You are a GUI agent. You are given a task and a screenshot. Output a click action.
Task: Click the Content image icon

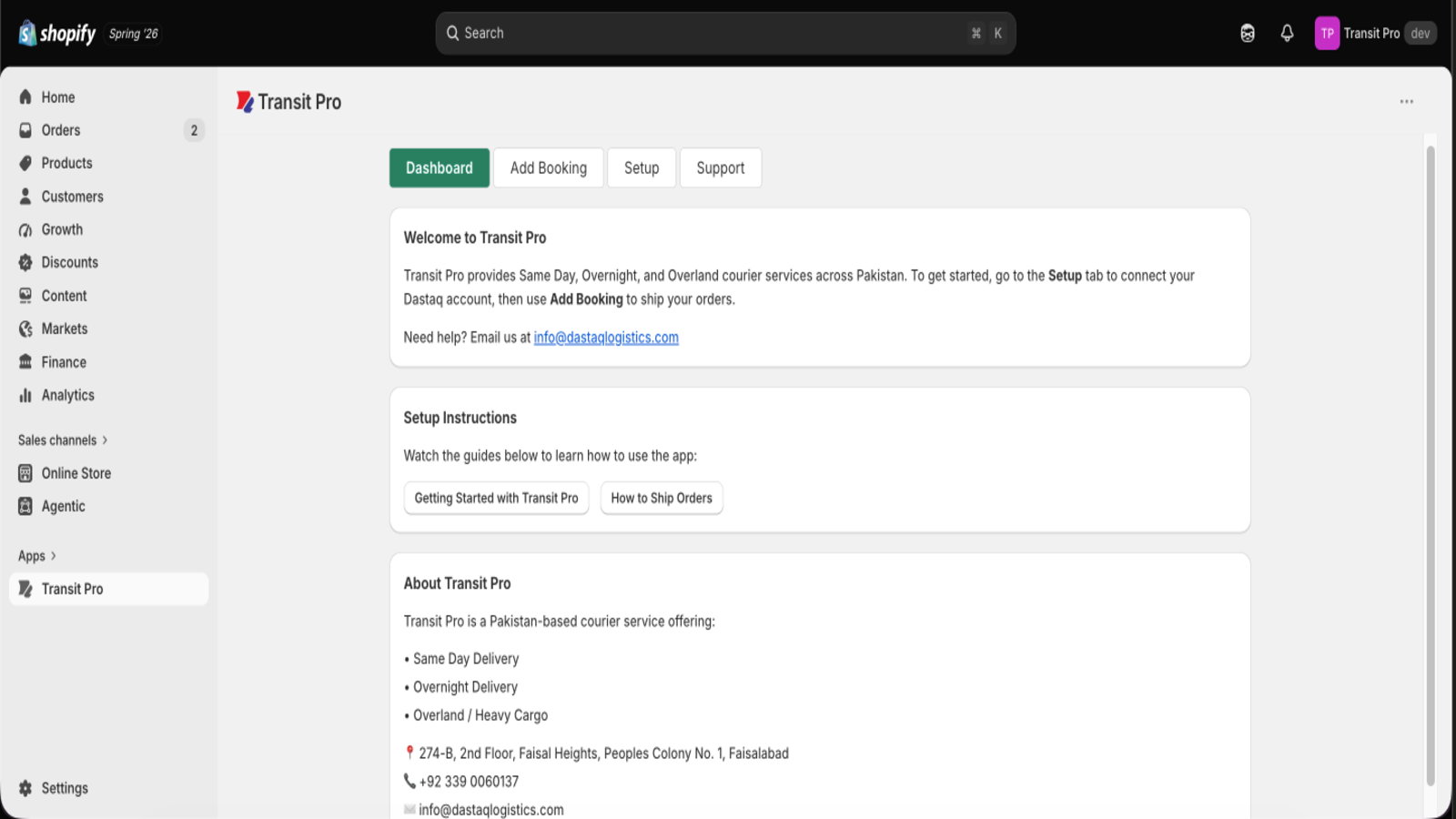25,296
